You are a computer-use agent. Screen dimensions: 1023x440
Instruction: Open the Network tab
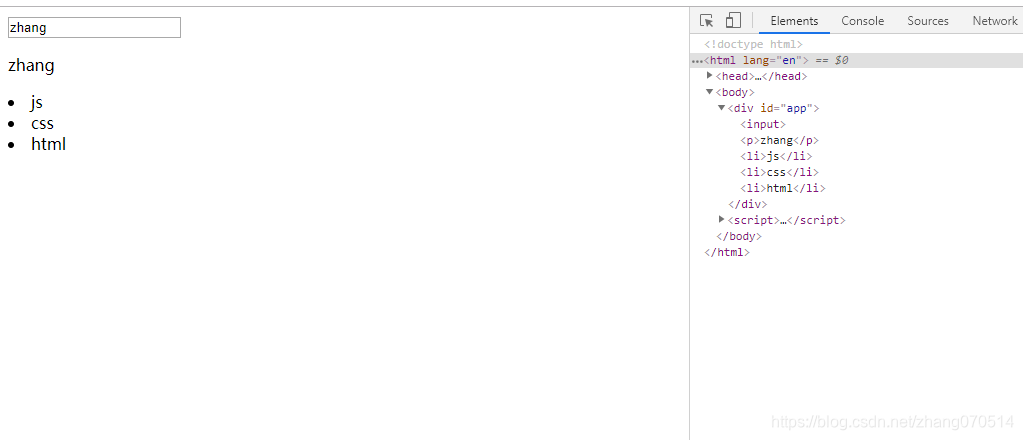[994, 21]
